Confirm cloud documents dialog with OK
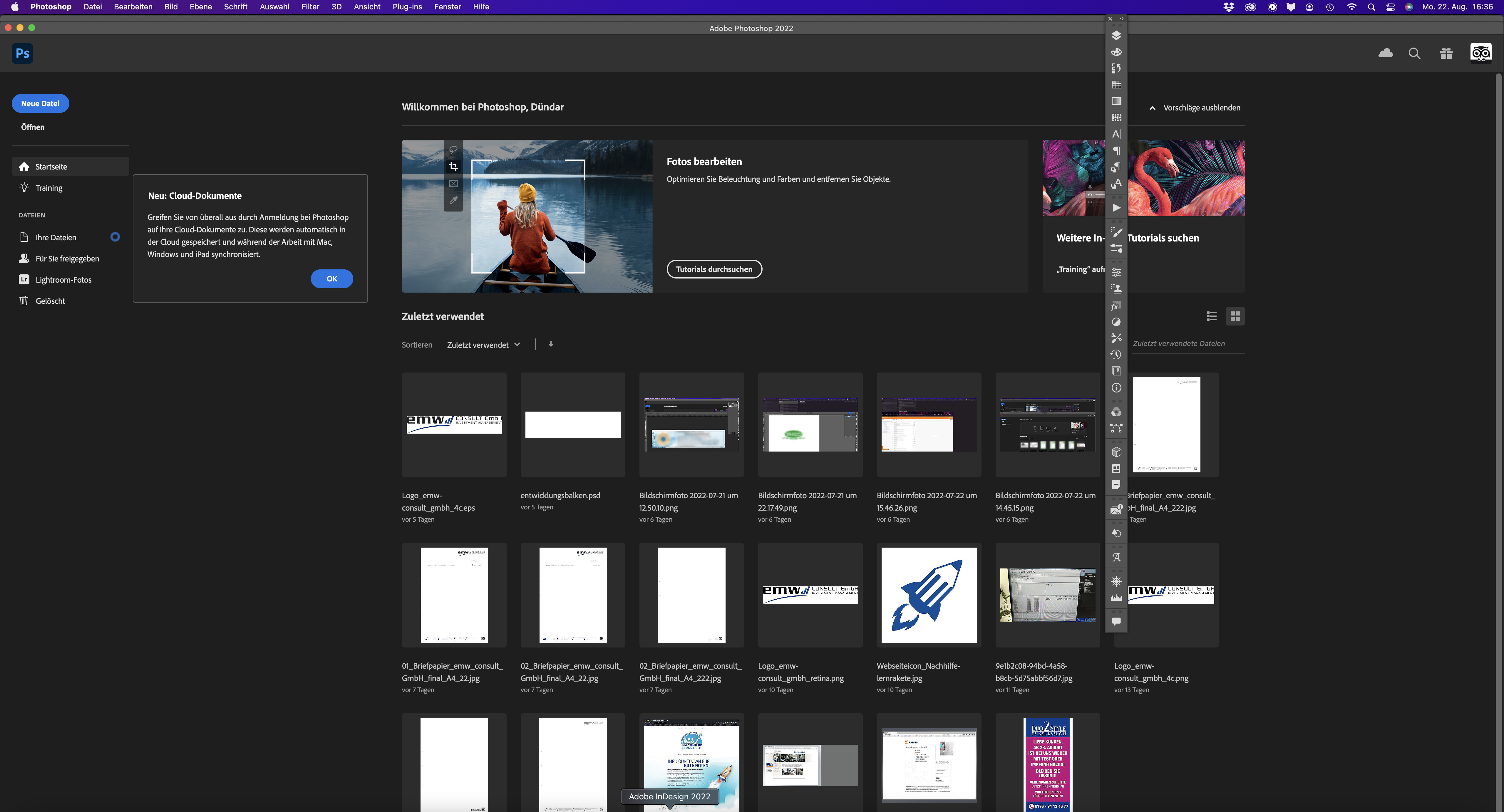 click(x=332, y=279)
